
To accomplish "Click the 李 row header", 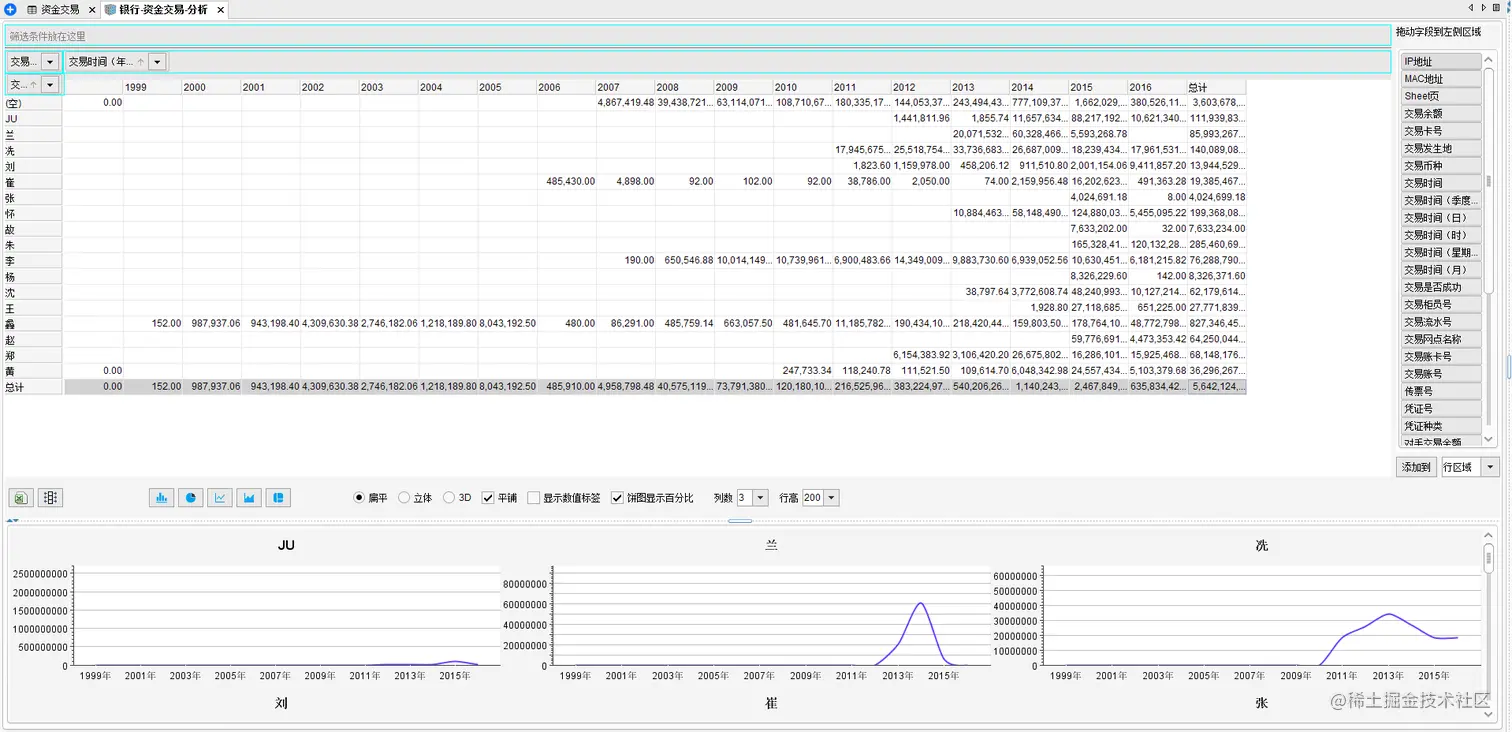I will tap(33, 261).
